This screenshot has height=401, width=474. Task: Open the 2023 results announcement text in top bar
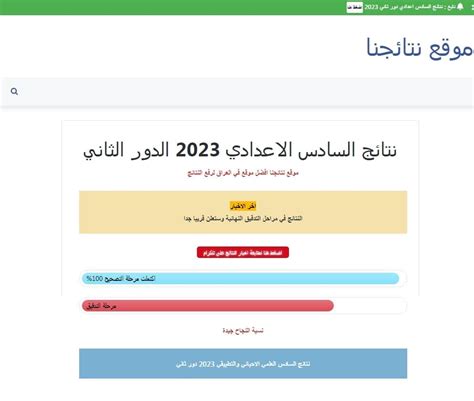(409, 7)
